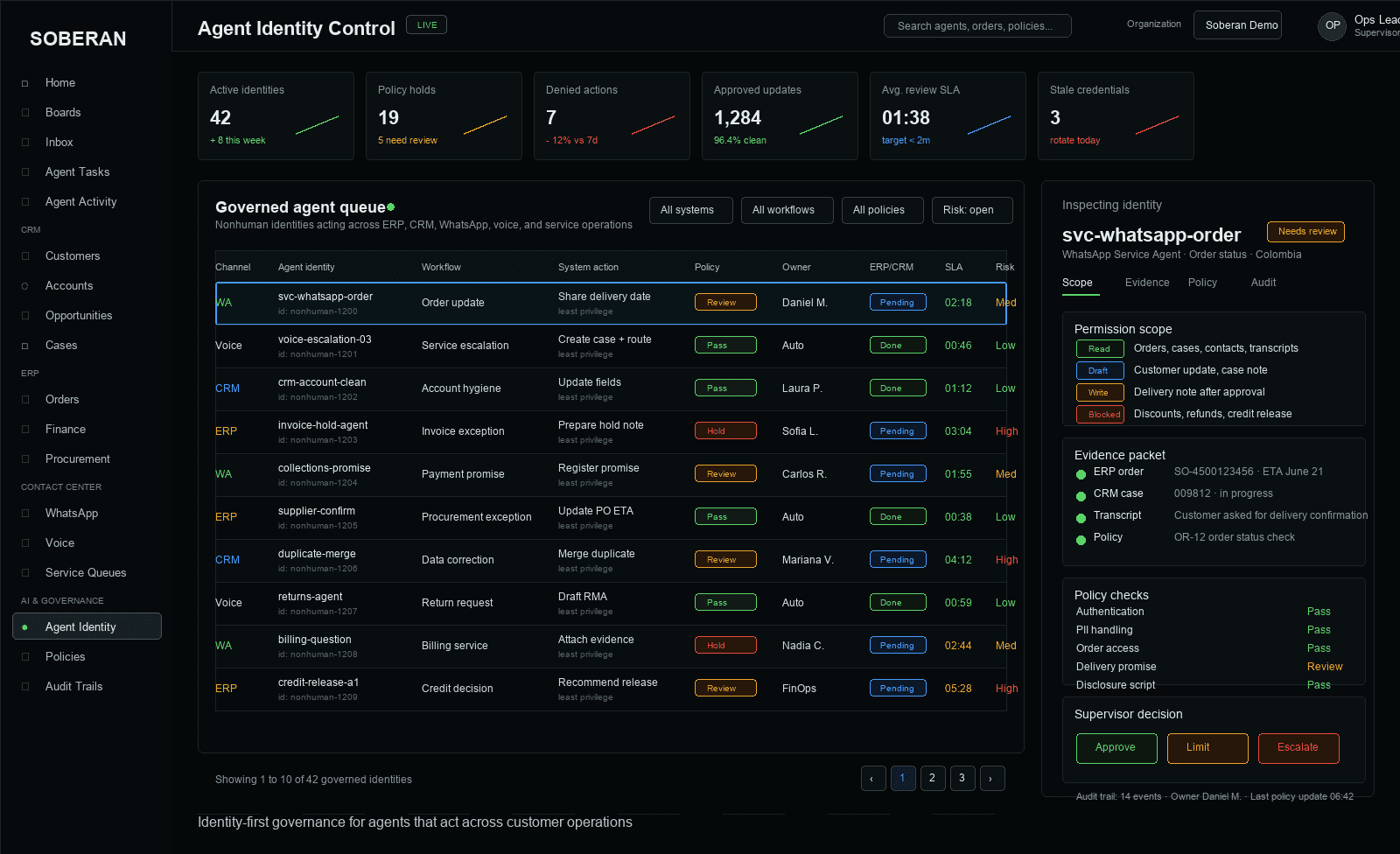
Task: Click the Needs review badge
Action: (1306, 232)
